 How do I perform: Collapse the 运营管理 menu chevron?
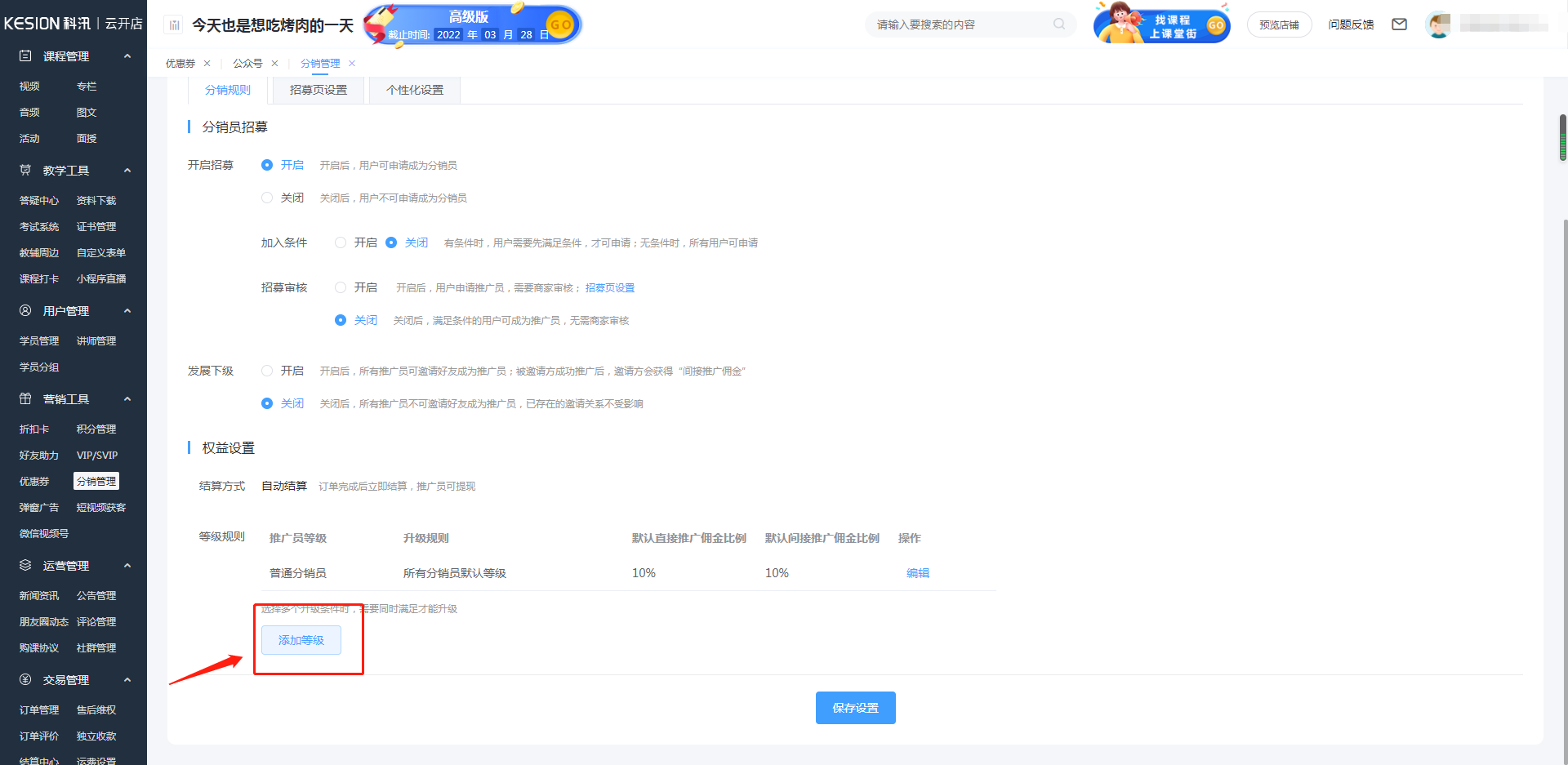click(x=127, y=566)
